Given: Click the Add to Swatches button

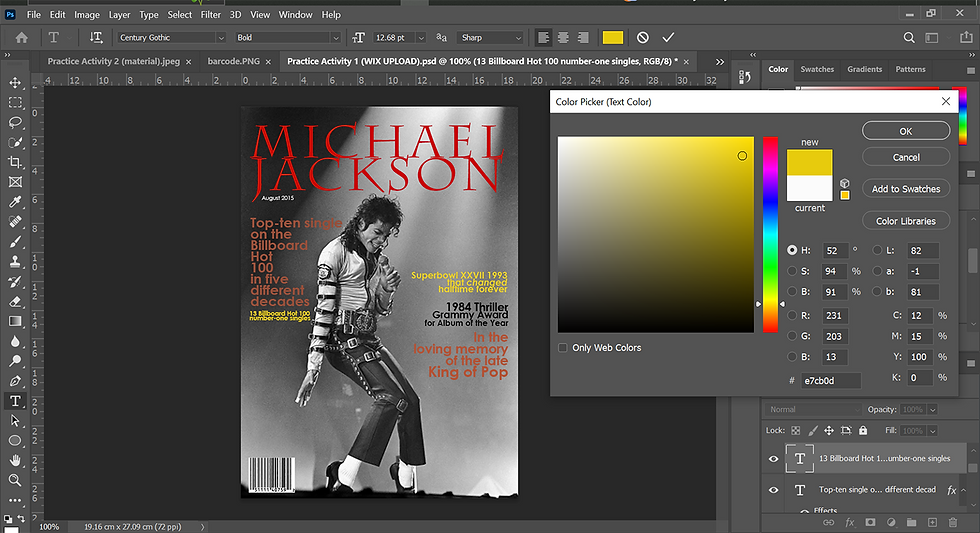Looking at the screenshot, I should tap(905, 189).
